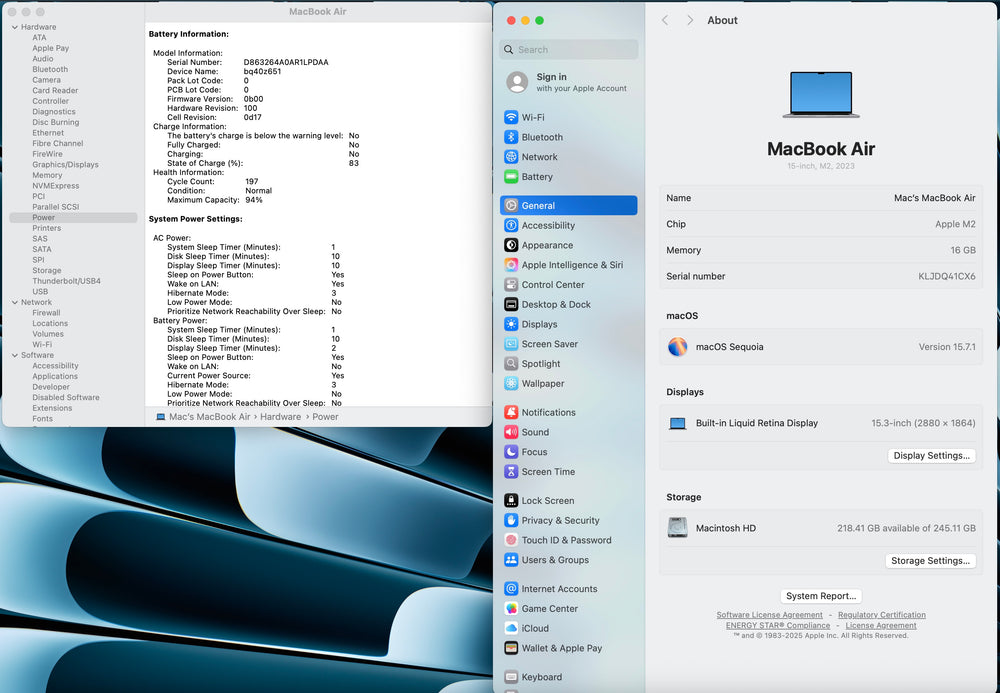1000x693 pixels.
Task: Open the Notifications settings icon
Action: (511, 412)
